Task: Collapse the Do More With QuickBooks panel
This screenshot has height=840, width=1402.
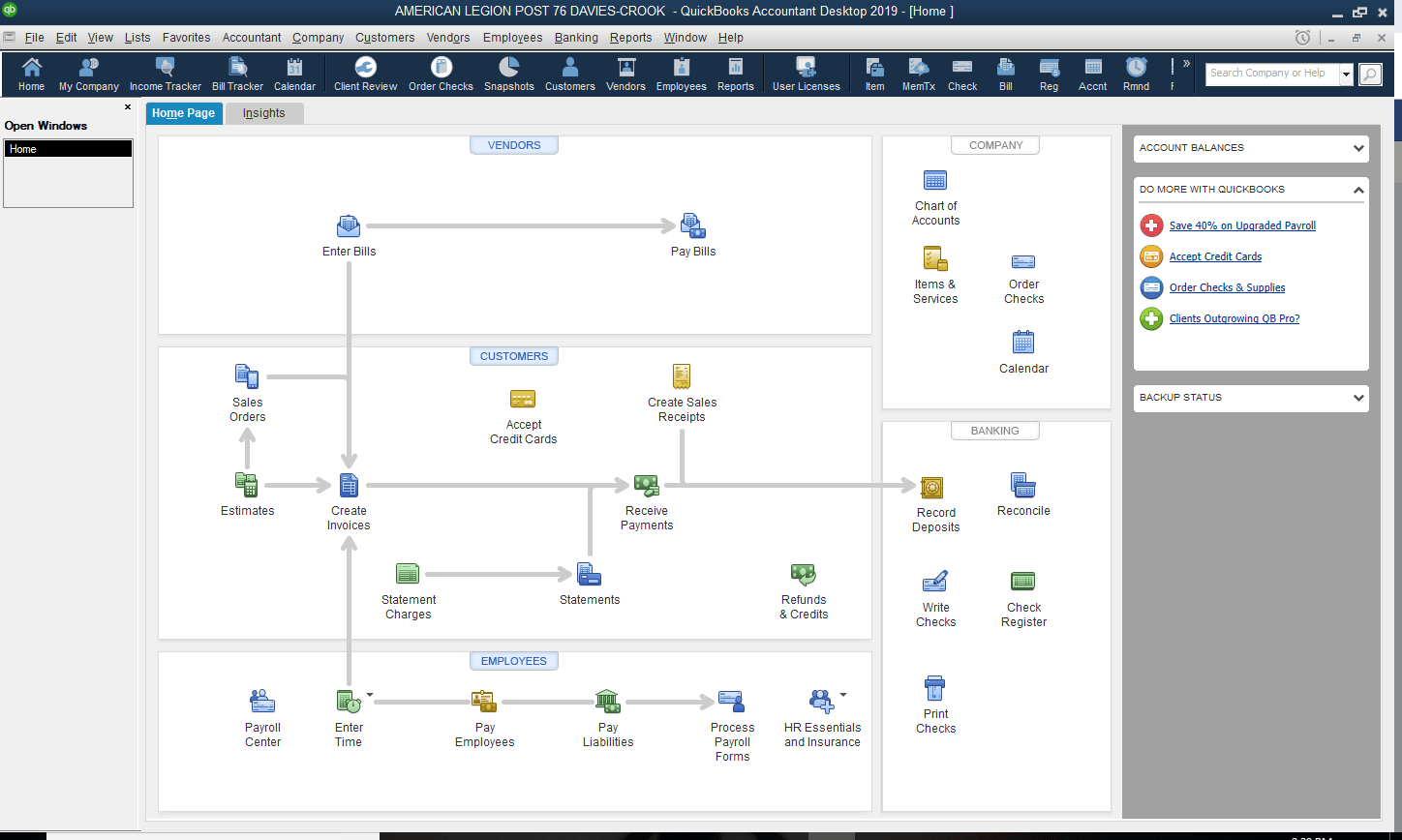Action: (x=1359, y=190)
